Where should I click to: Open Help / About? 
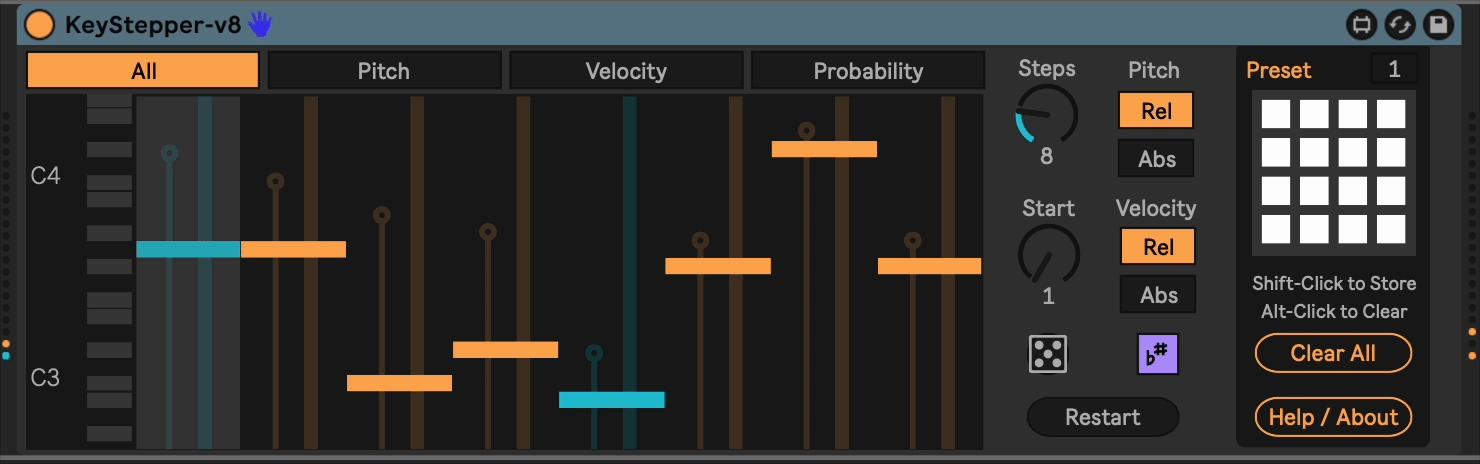tap(1333, 417)
